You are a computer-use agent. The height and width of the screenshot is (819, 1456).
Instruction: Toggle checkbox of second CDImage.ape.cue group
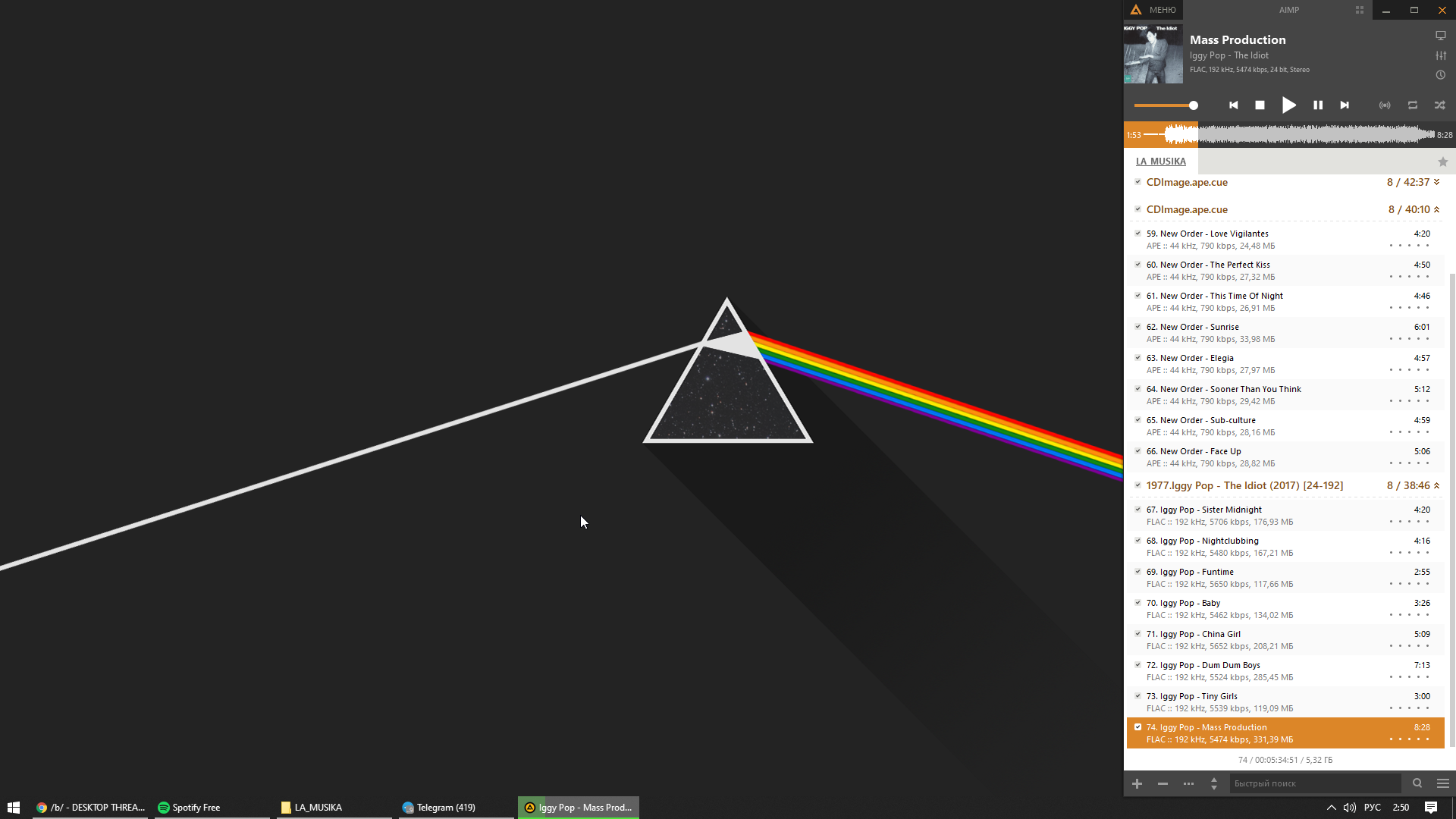(x=1137, y=209)
